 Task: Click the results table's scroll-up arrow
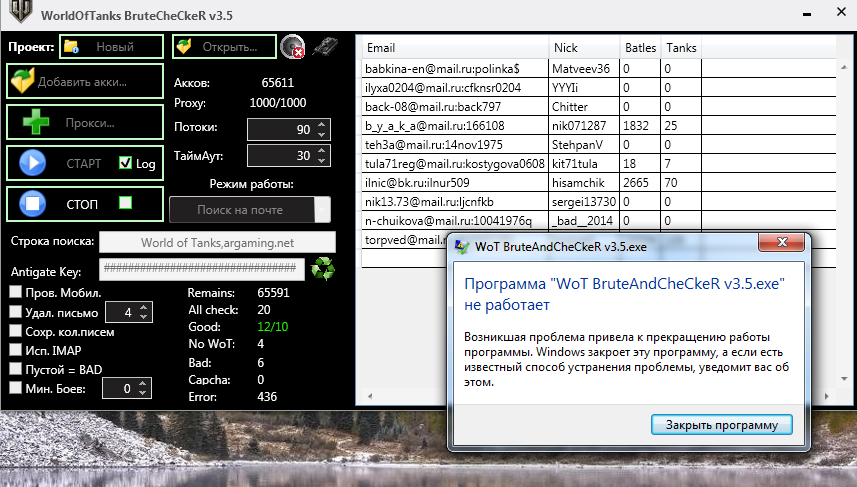[844, 67]
